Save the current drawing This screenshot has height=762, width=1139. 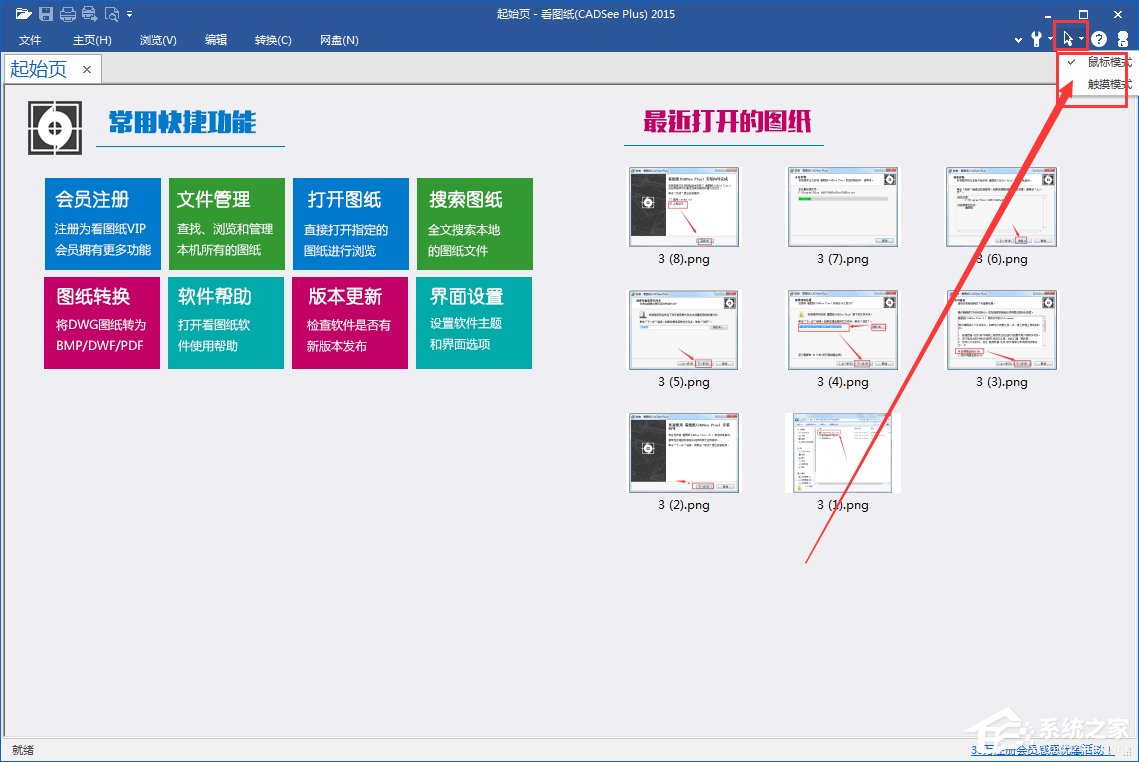click(47, 14)
